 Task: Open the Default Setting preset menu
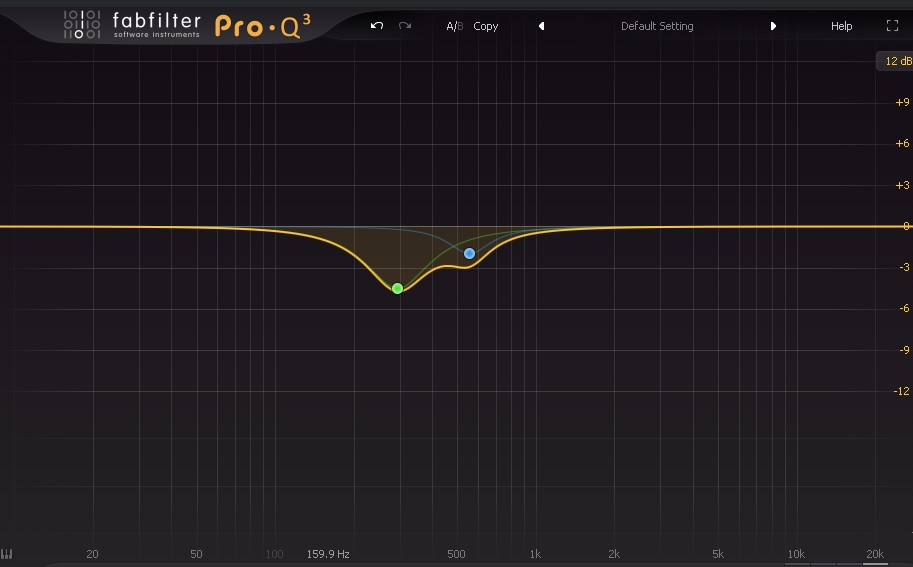(x=657, y=26)
